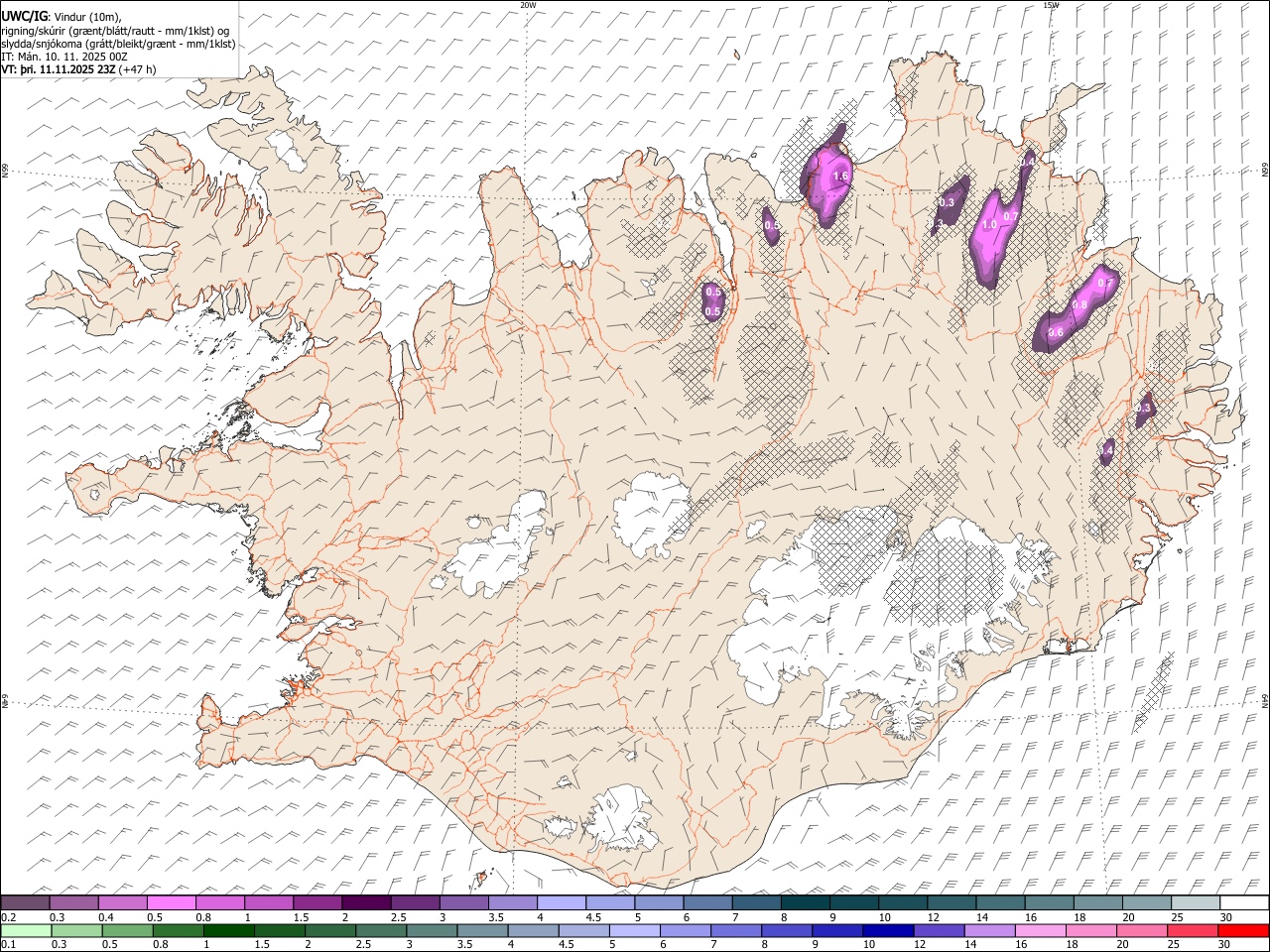Click the 'rigning/skúrir' legend description line
Image resolution: width=1270 pixels, height=952 pixels.
coord(115,31)
